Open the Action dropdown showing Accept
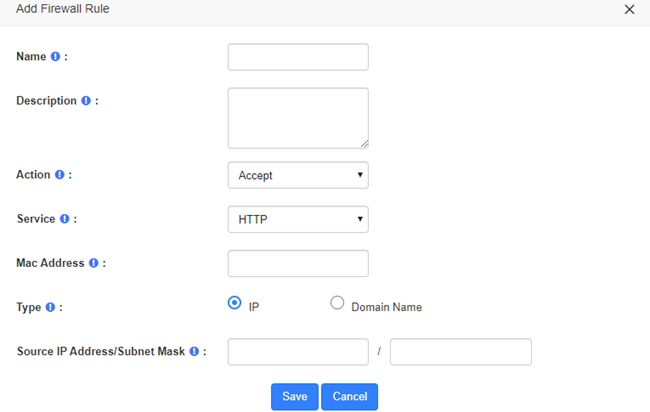Viewport: 650px width, 412px height. click(298, 175)
